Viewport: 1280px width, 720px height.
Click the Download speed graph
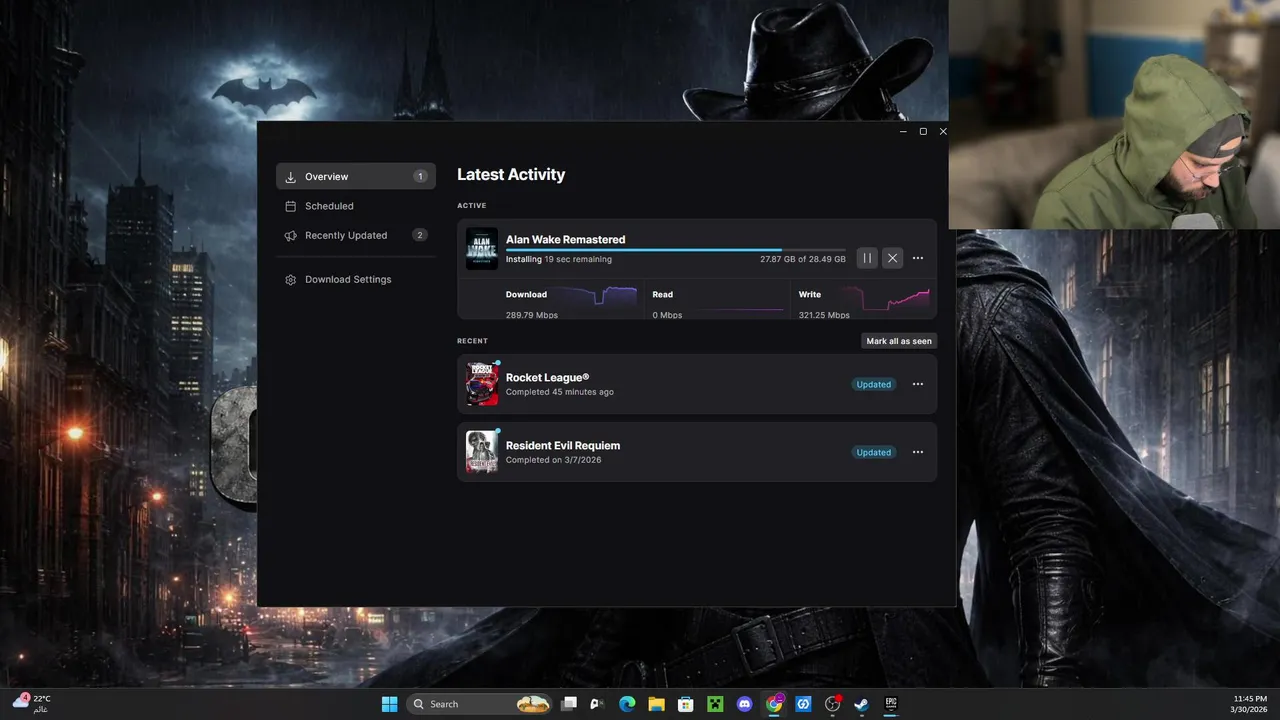coord(597,296)
